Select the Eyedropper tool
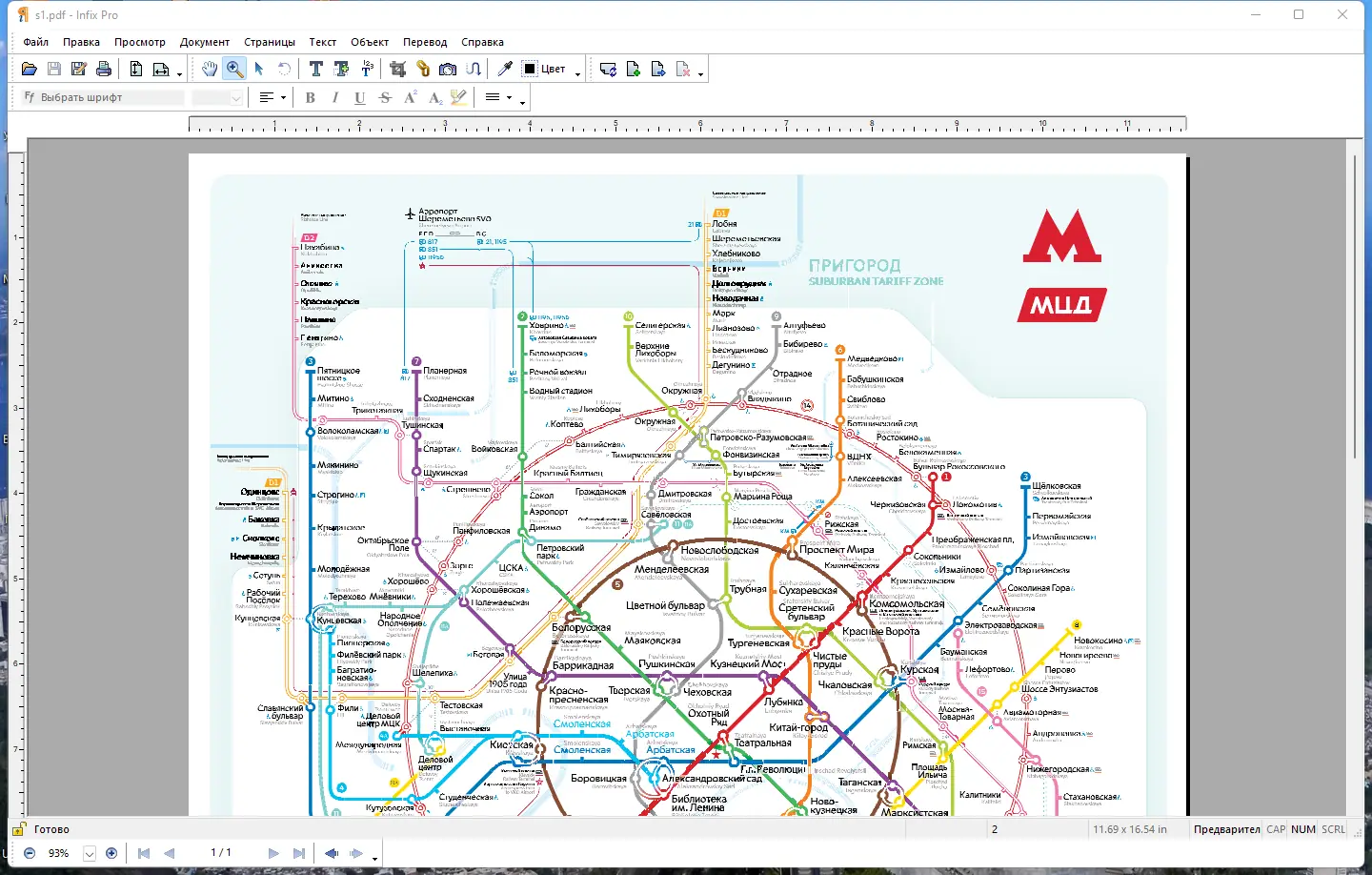The height and width of the screenshot is (875, 1372). tap(505, 69)
